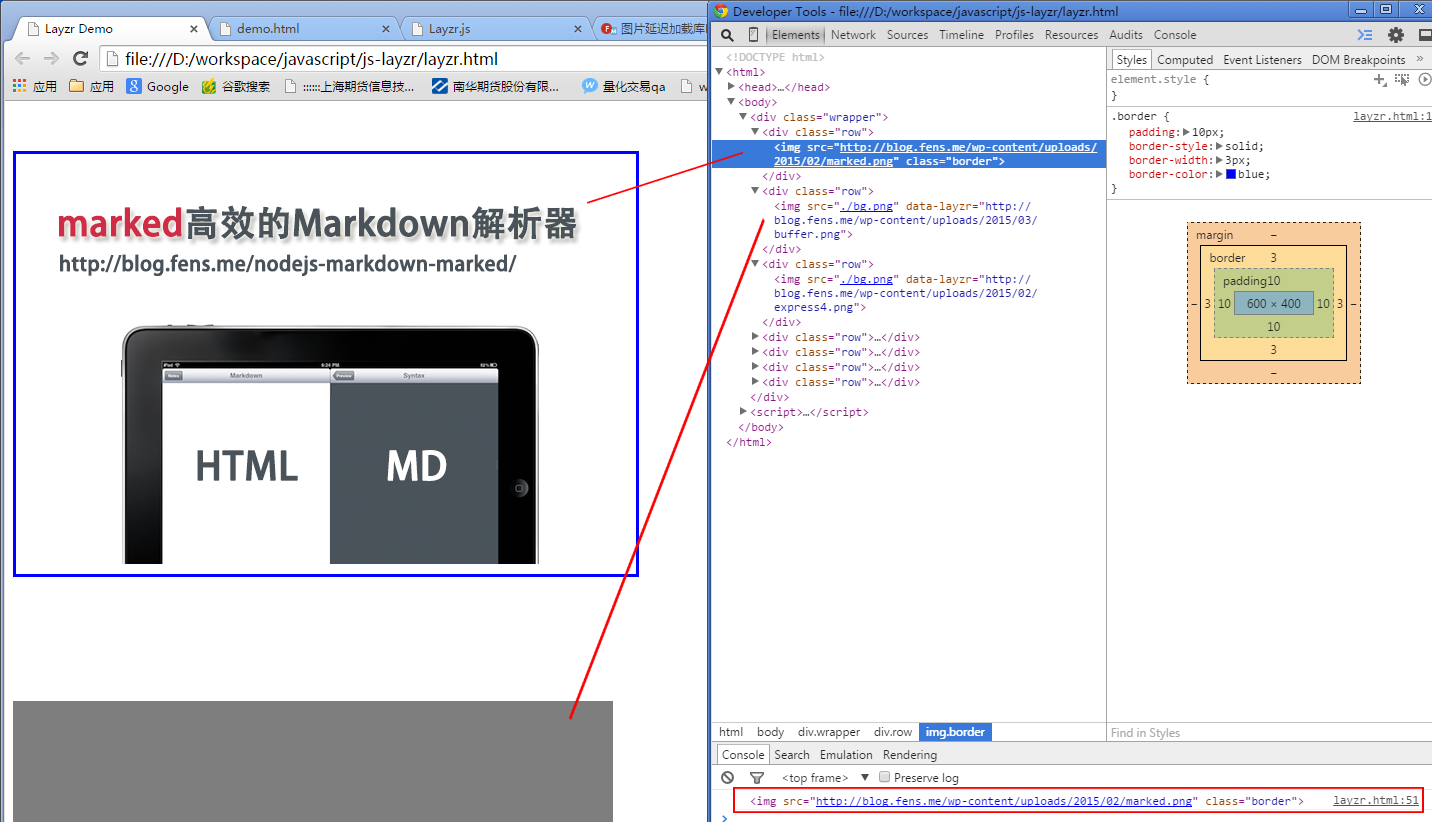1432x822 pixels.
Task: Select the Event Listeners tab
Action: (x=1262, y=60)
